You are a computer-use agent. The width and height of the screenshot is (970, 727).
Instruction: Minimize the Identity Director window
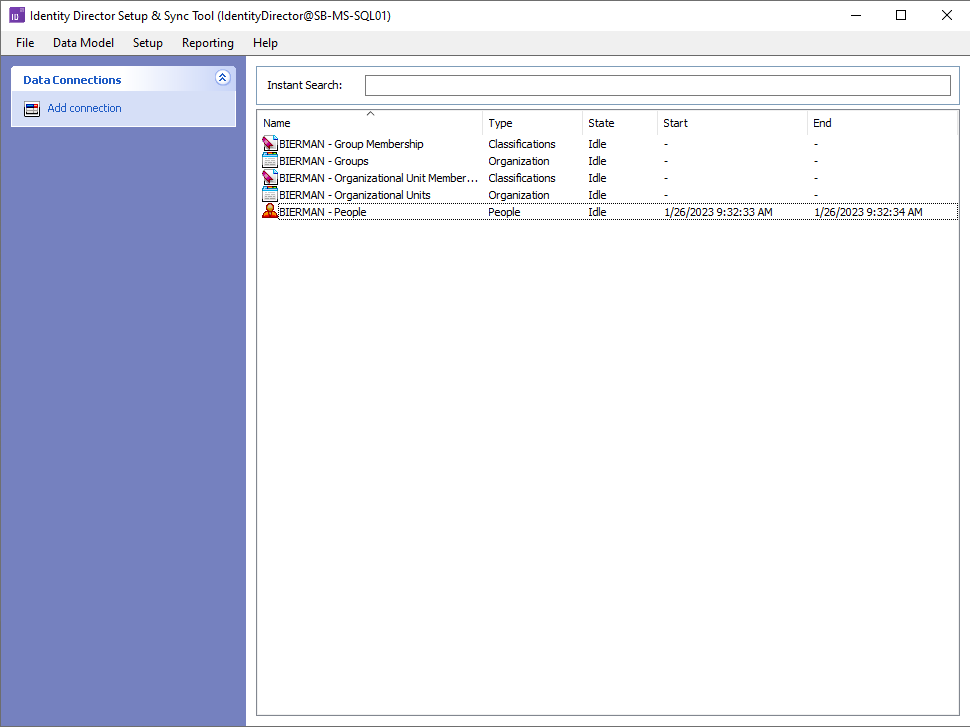[x=856, y=15]
